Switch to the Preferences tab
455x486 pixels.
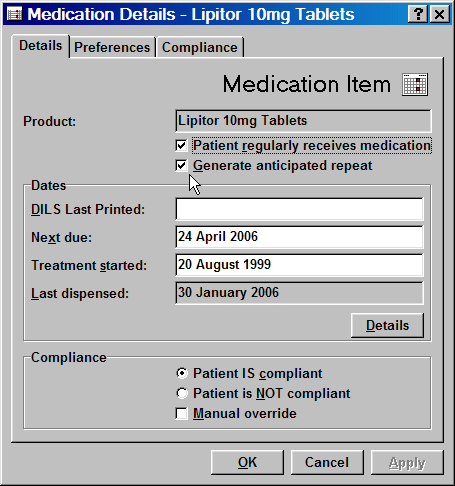click(x=112, y=47)
